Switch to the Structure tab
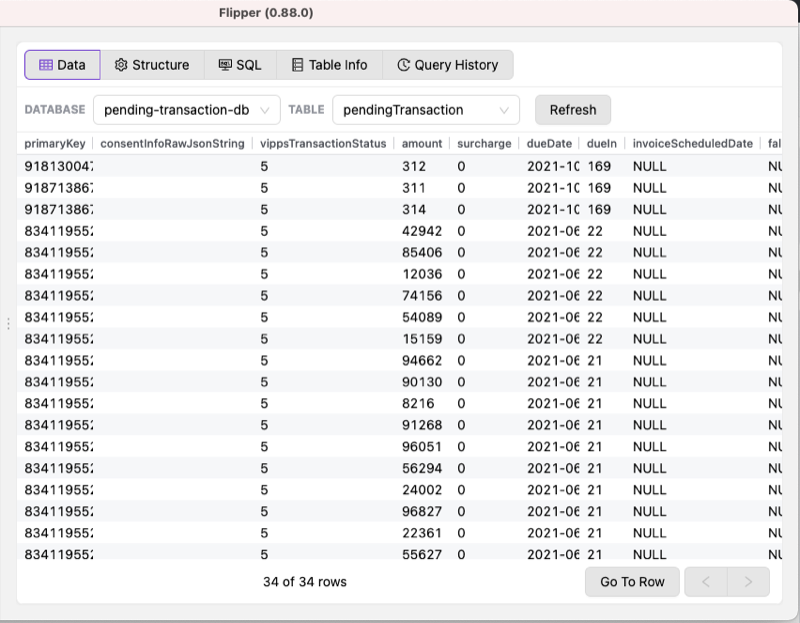The height and width of the screenshot is (623, 800). point(152,64)
